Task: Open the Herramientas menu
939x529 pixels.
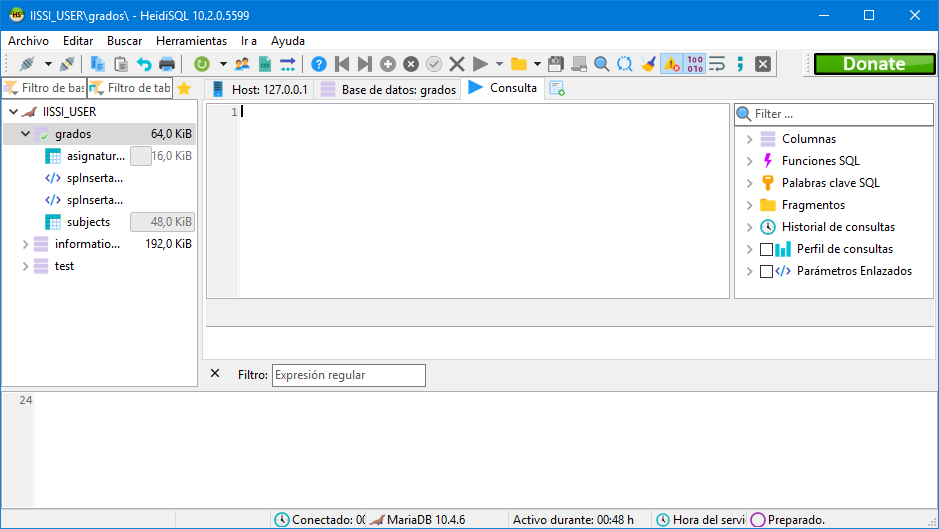Action: point(192,41)
